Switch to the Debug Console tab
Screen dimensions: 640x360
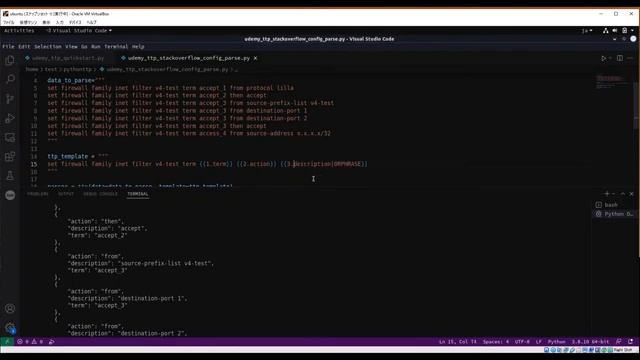[100, 194]
